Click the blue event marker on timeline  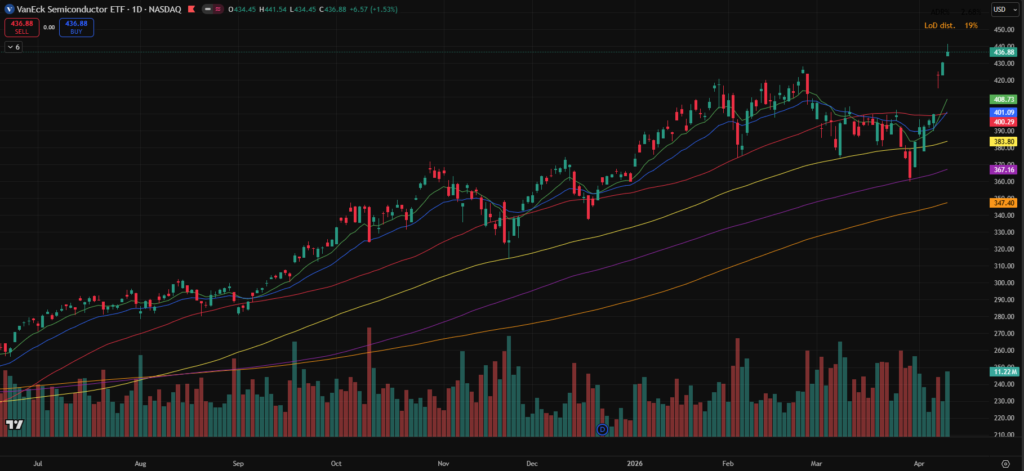tap(602, 429)
